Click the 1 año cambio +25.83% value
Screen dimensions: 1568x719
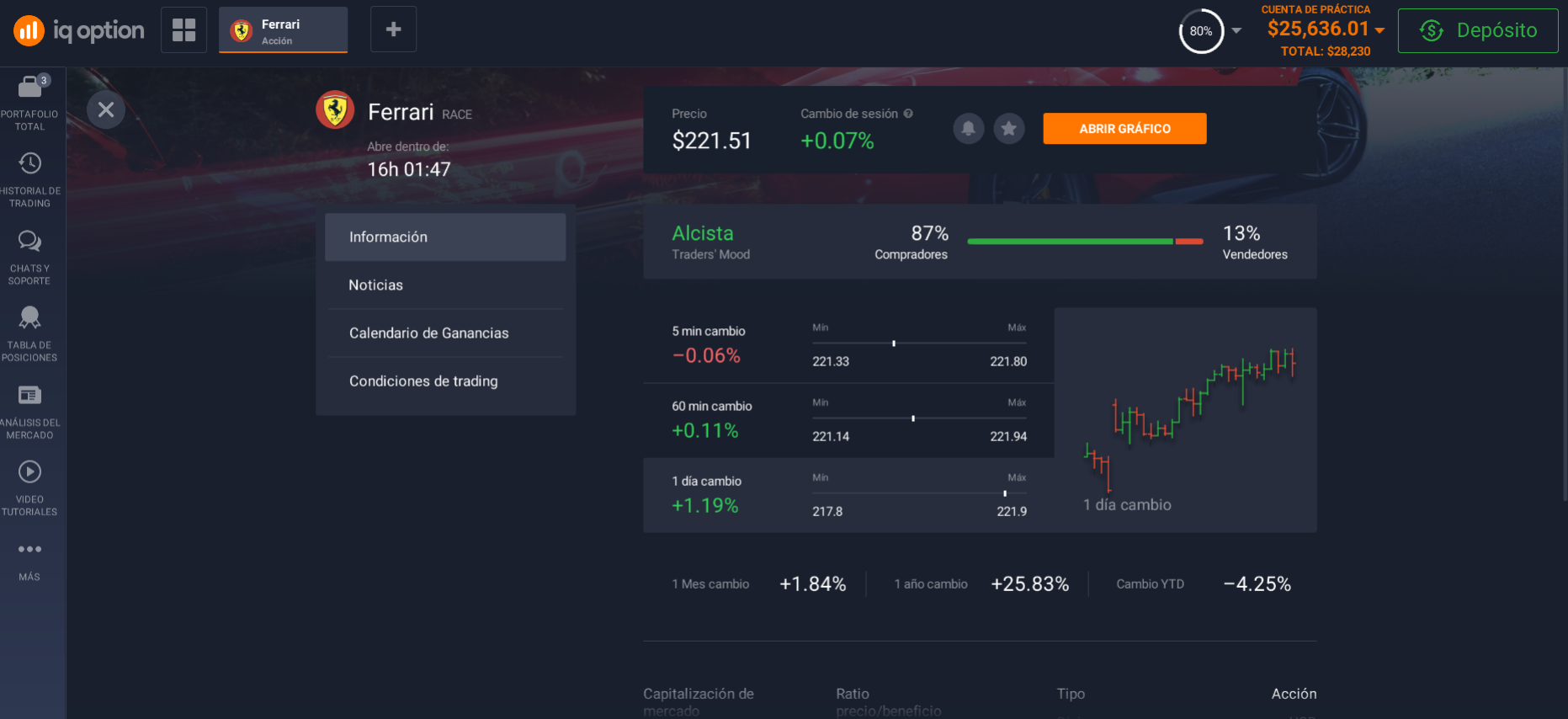tap(1030, 584)
